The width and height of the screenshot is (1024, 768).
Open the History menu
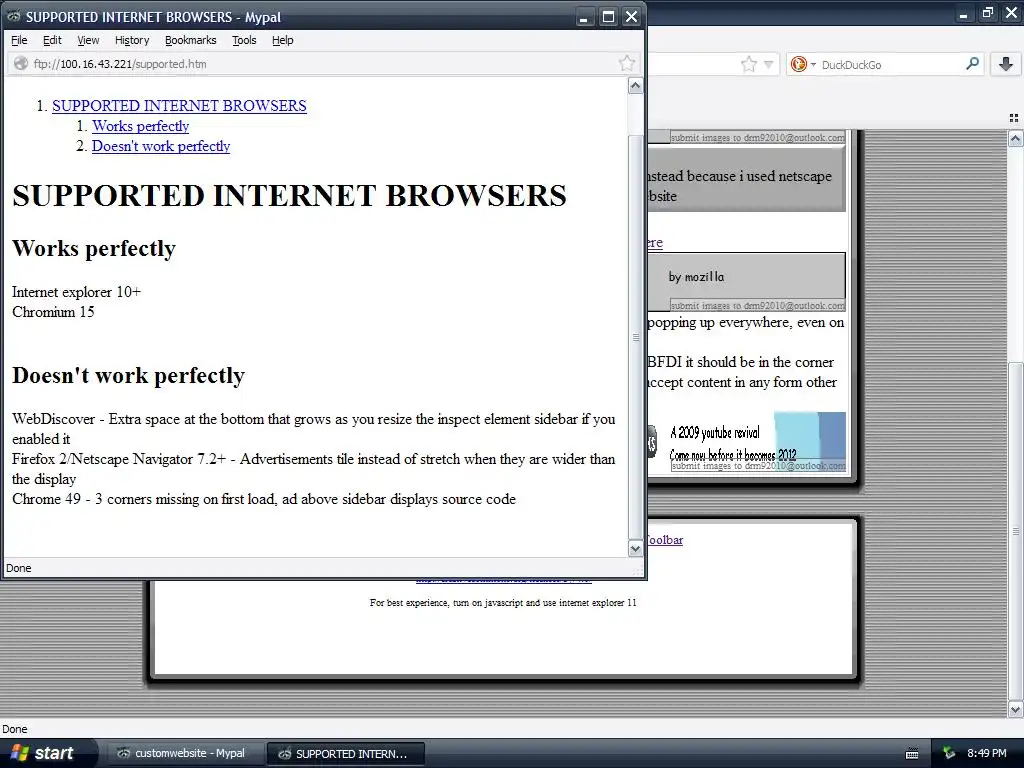pos(132,40)
